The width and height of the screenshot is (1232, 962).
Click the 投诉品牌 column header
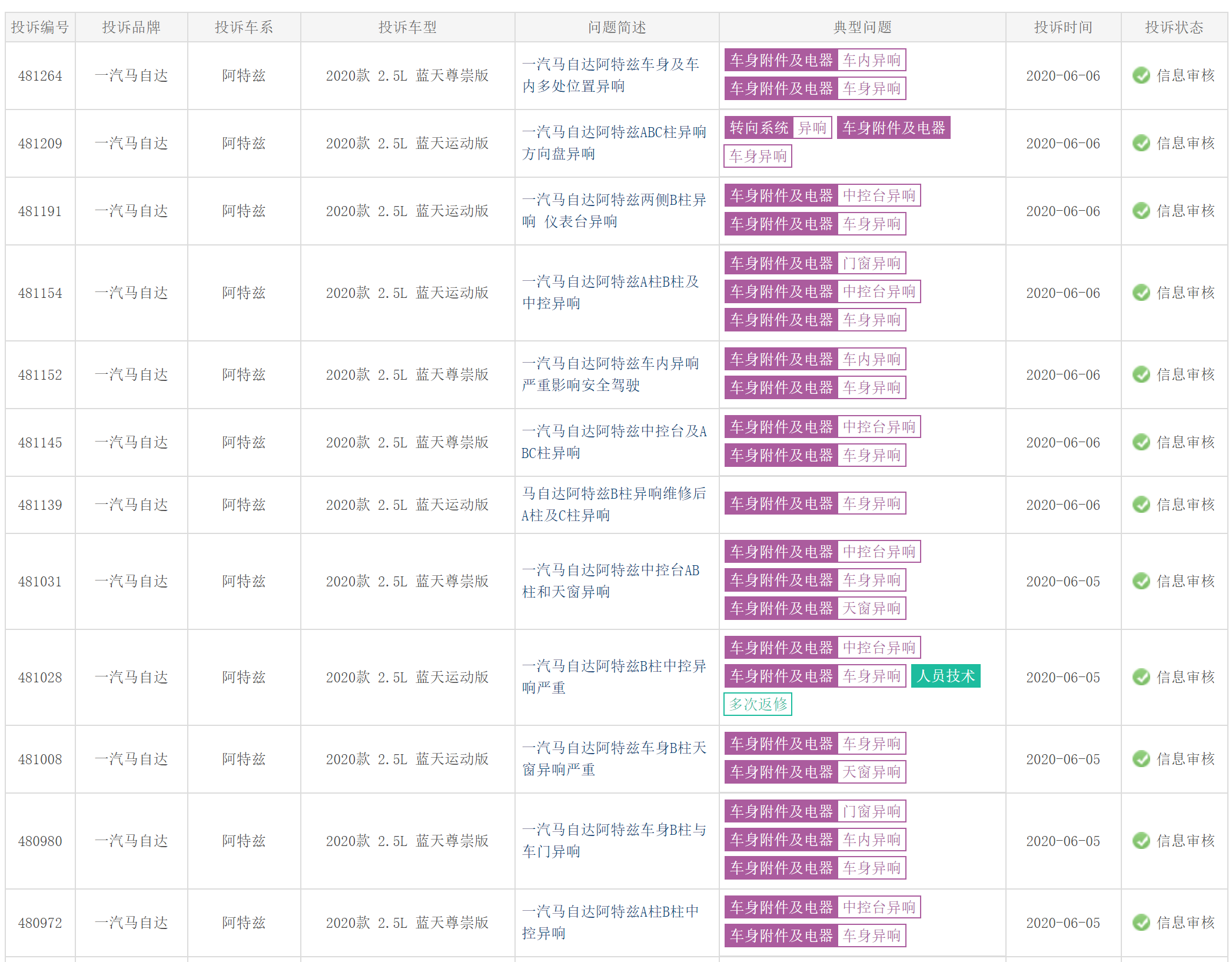(x=131, y=28)
